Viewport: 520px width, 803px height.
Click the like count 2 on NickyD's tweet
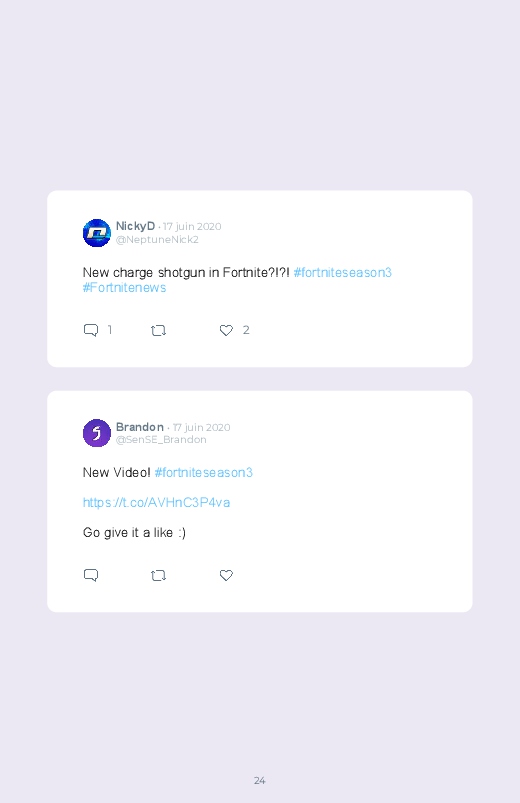[x=246, y=330]
